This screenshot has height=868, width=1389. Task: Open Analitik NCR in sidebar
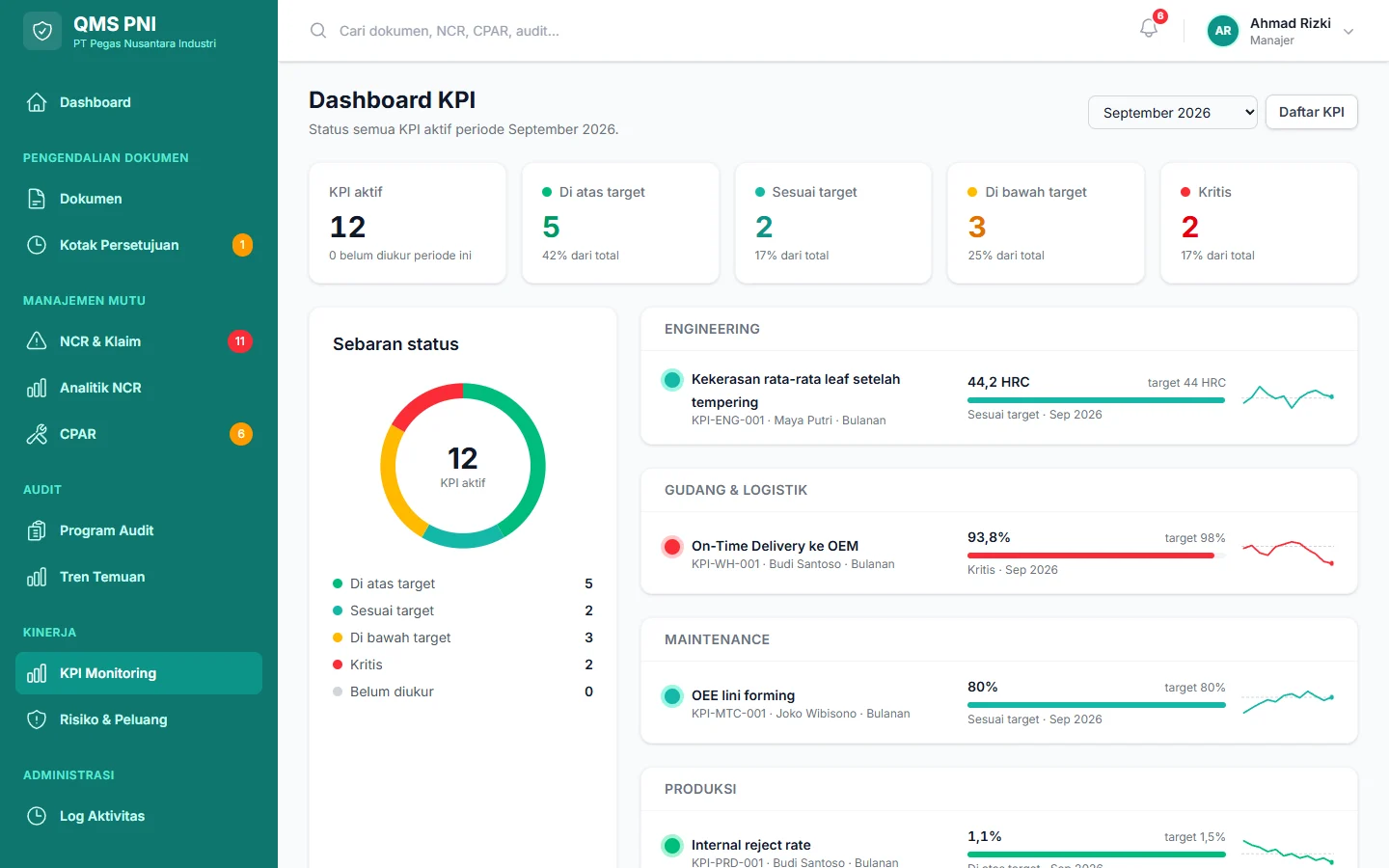(139, 388)
